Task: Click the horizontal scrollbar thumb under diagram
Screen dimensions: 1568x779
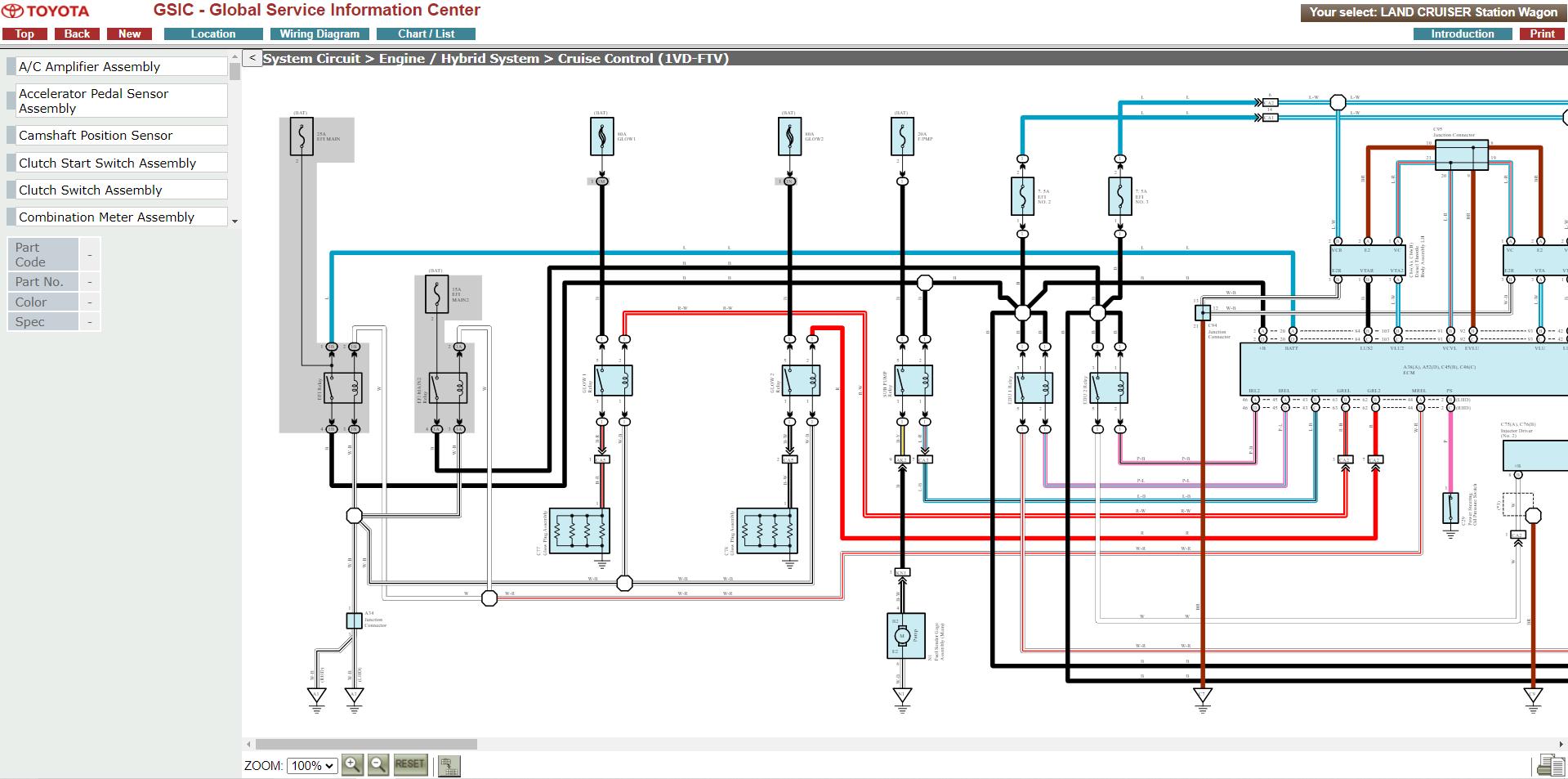Action: [x=366, y=745]
